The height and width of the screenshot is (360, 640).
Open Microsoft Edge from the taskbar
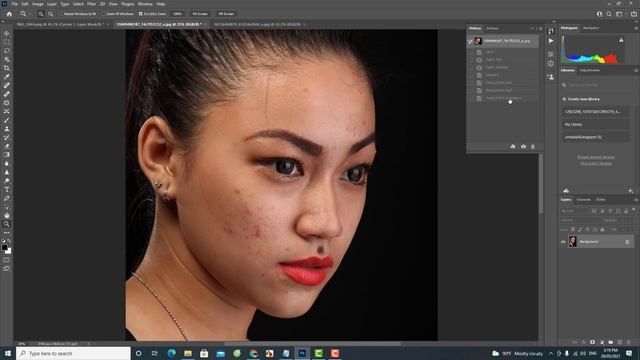coord(171,353)
